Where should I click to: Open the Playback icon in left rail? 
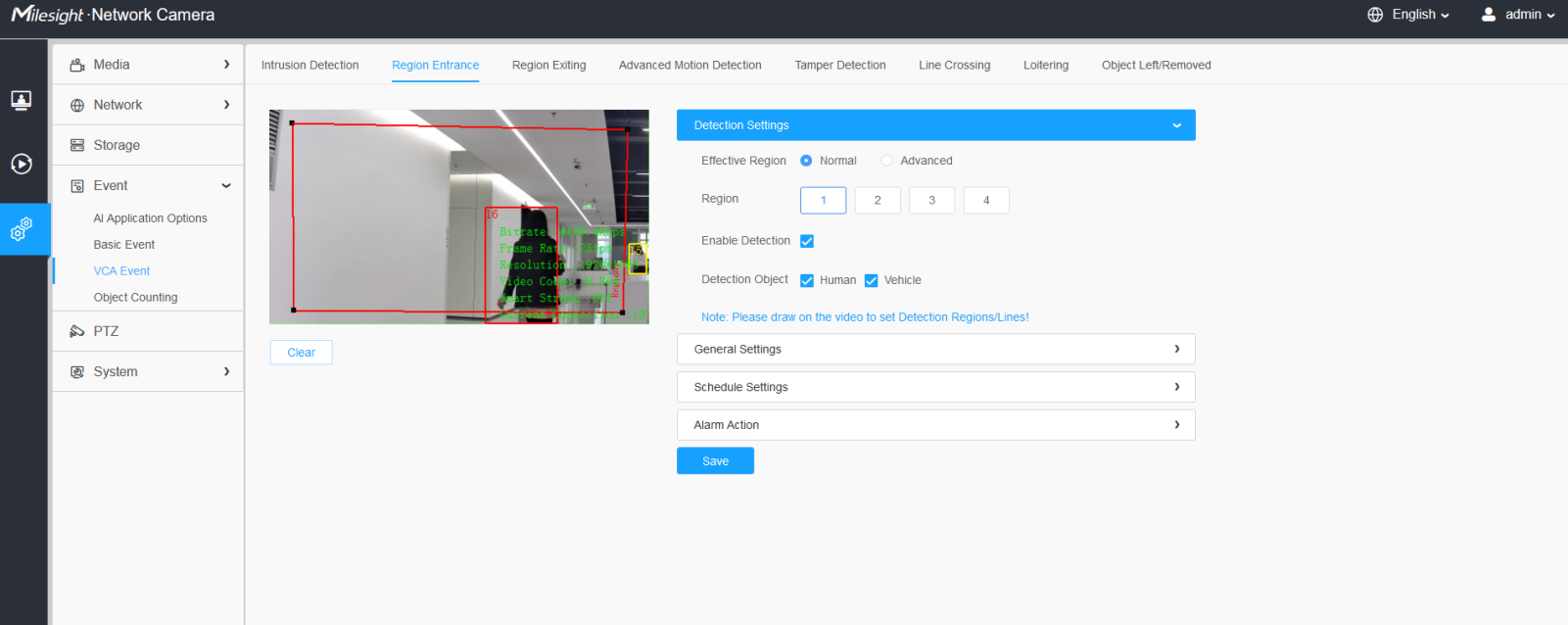(x=22, y=164)
